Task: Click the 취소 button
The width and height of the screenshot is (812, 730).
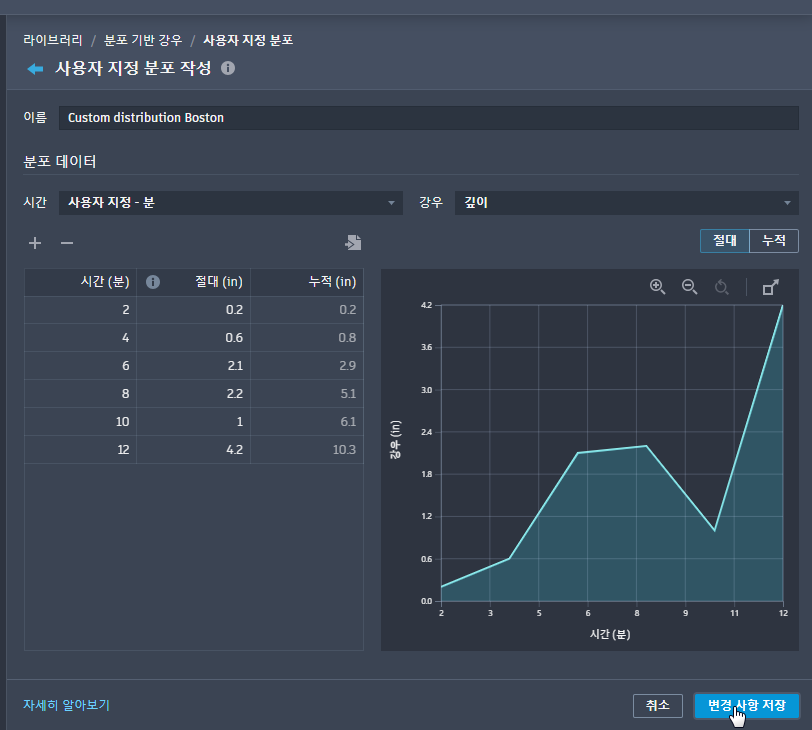Action: (658, 706)
